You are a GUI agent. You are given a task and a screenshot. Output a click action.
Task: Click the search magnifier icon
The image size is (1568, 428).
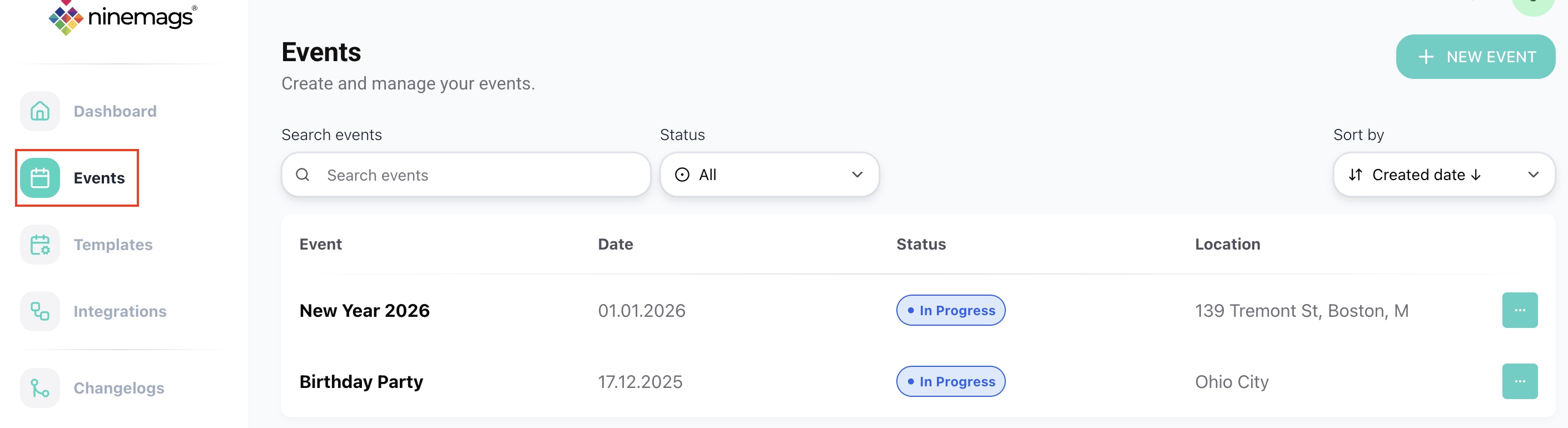tap(302, 175)
